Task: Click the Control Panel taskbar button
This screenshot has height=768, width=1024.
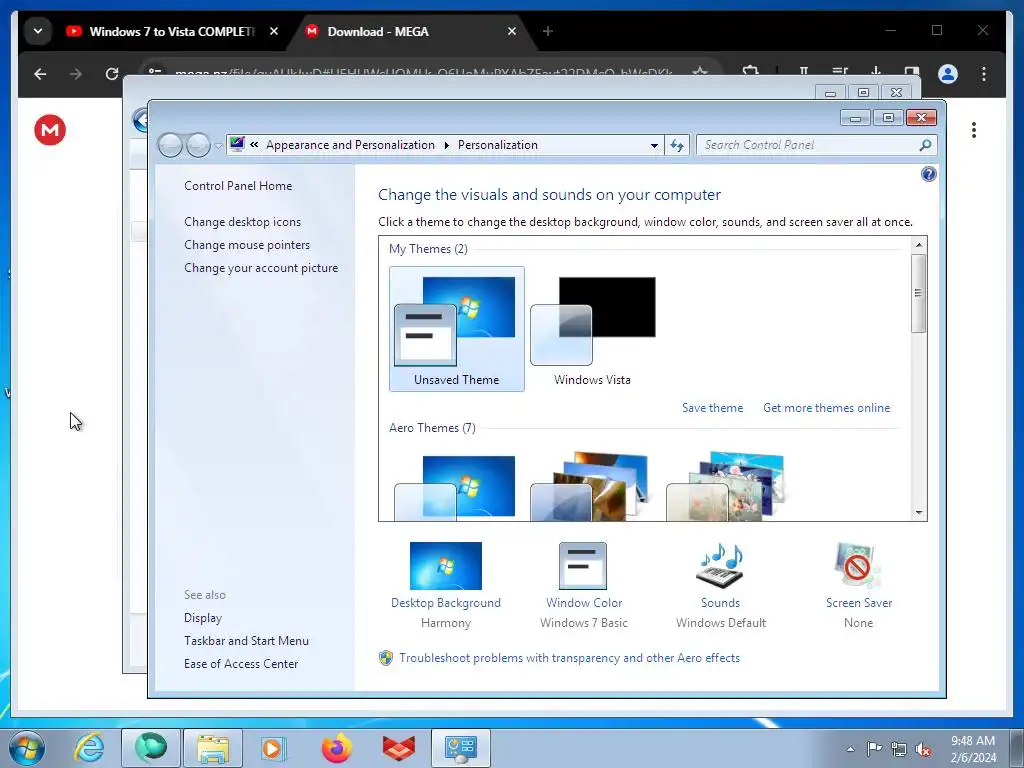Action: click(460, 748)
